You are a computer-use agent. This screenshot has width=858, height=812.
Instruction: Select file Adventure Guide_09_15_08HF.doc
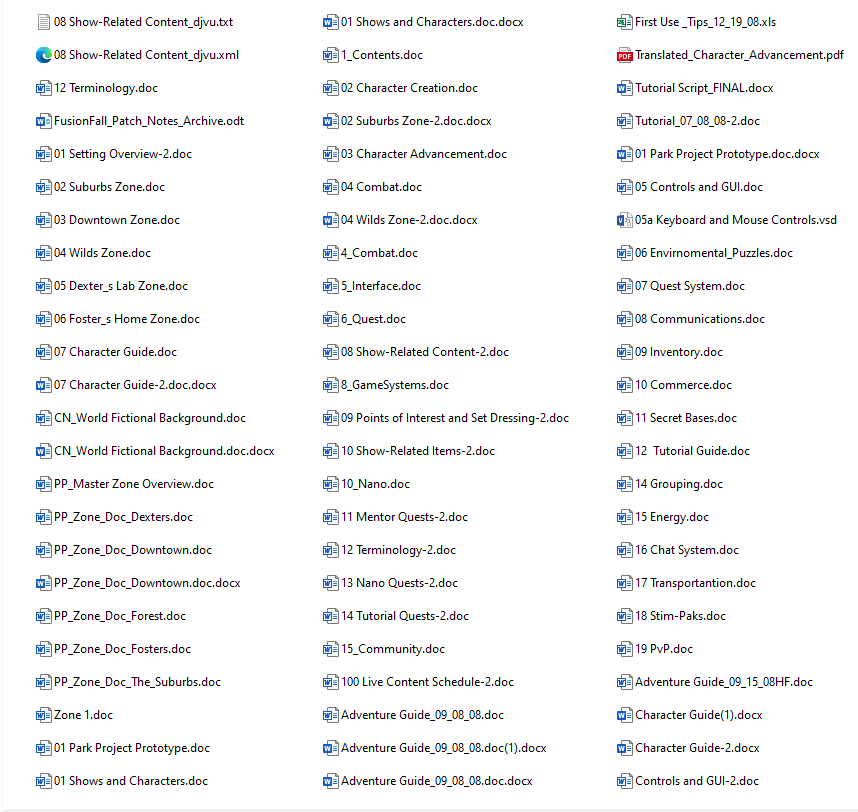tap(715, 682)
